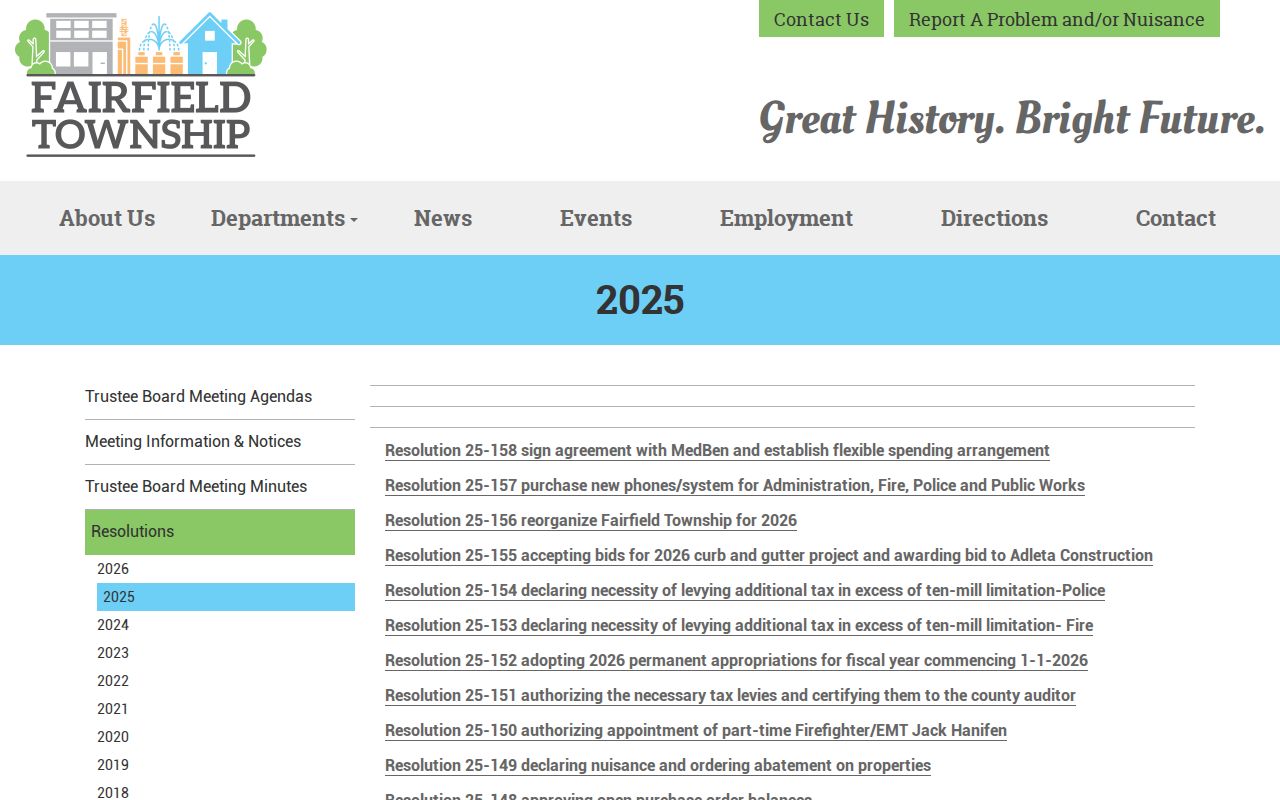Open Resolution 25-158 MedBen agreement
Image resolution: width=1280 pixels, height=800 pixels.
717,451
